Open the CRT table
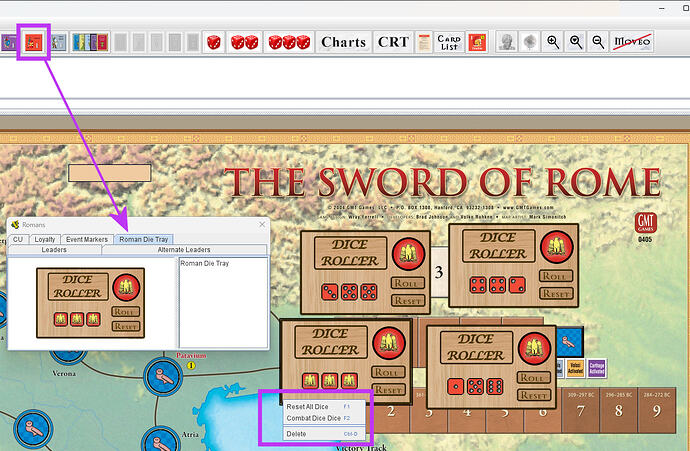This screenshot has height=451, width=690. (x=393, y=42)
